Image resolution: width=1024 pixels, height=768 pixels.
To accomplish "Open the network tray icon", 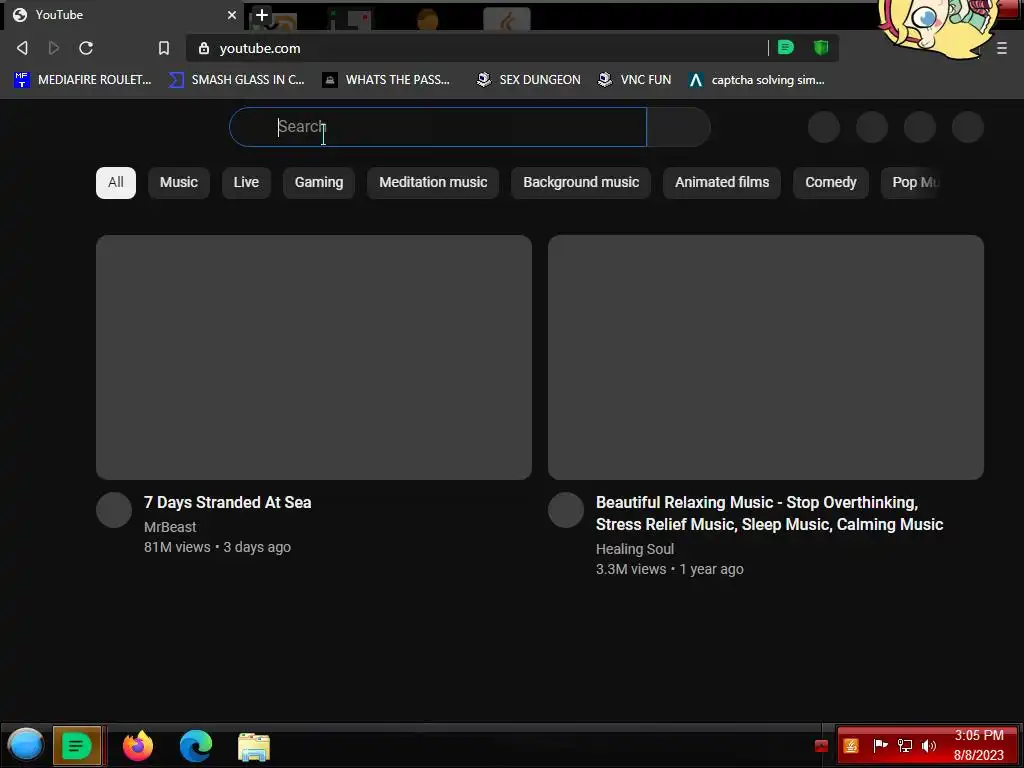I will 904,746.
